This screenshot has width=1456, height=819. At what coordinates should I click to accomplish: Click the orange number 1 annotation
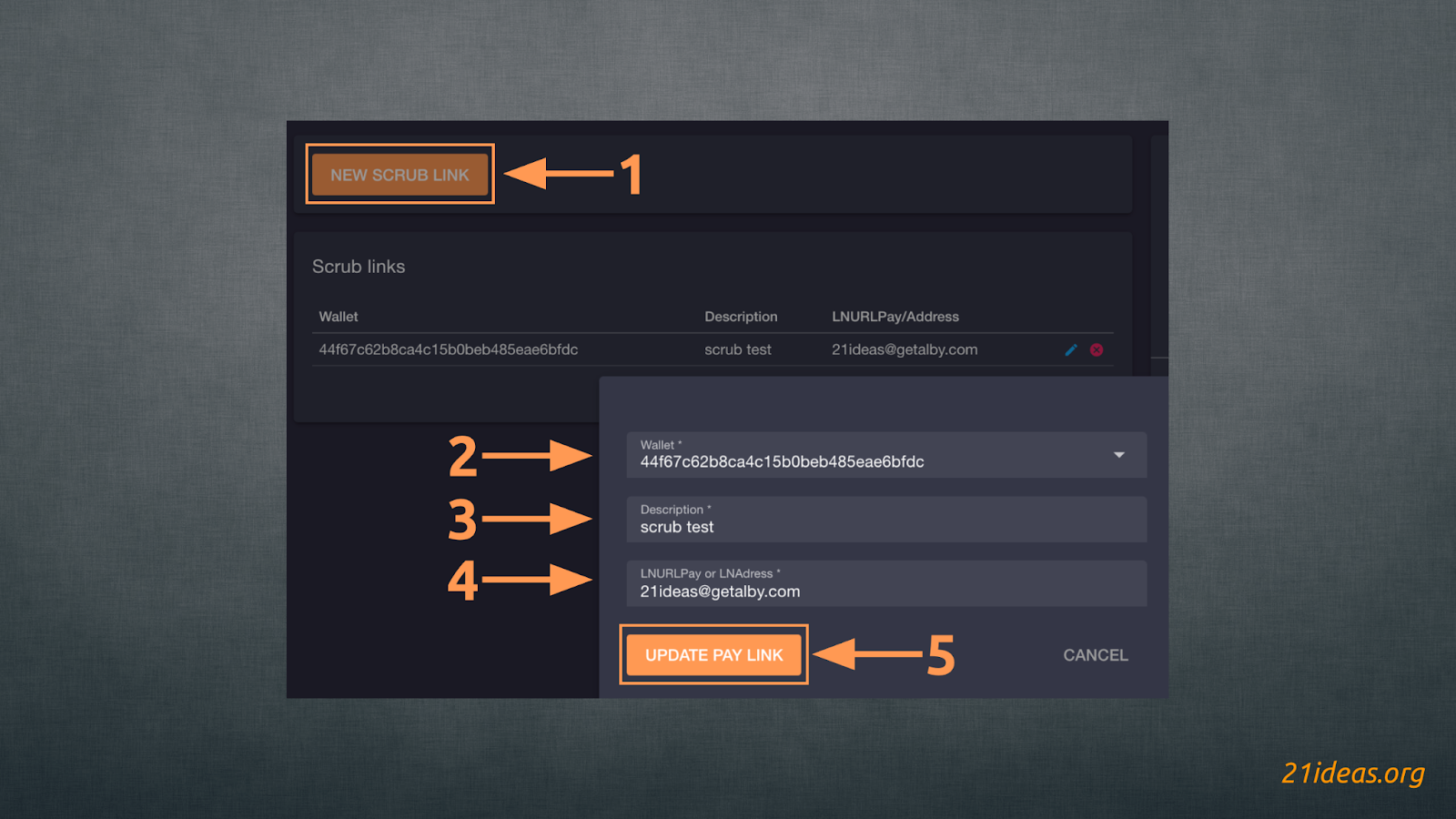click(632, 175)
